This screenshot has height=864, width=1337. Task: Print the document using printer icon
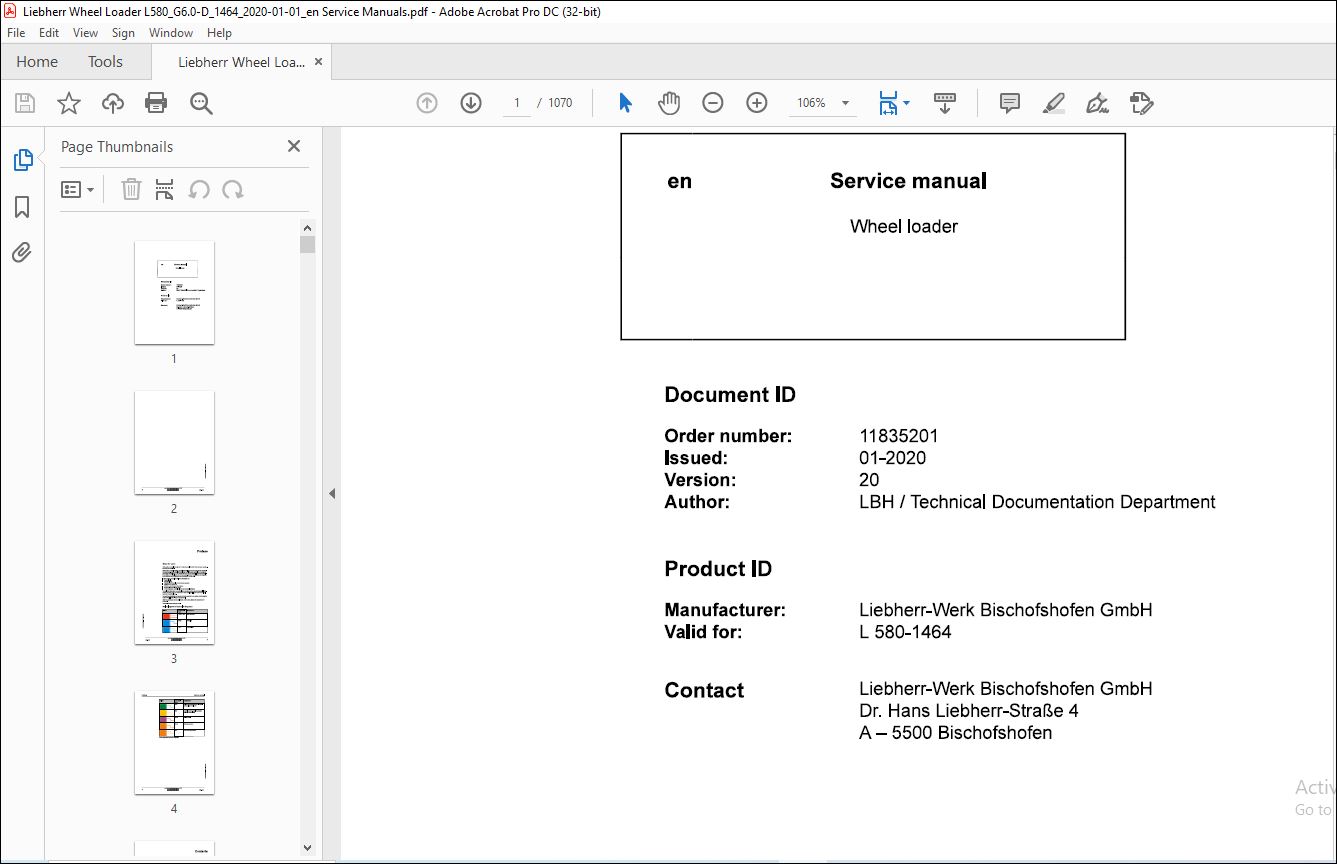[156, 103]
